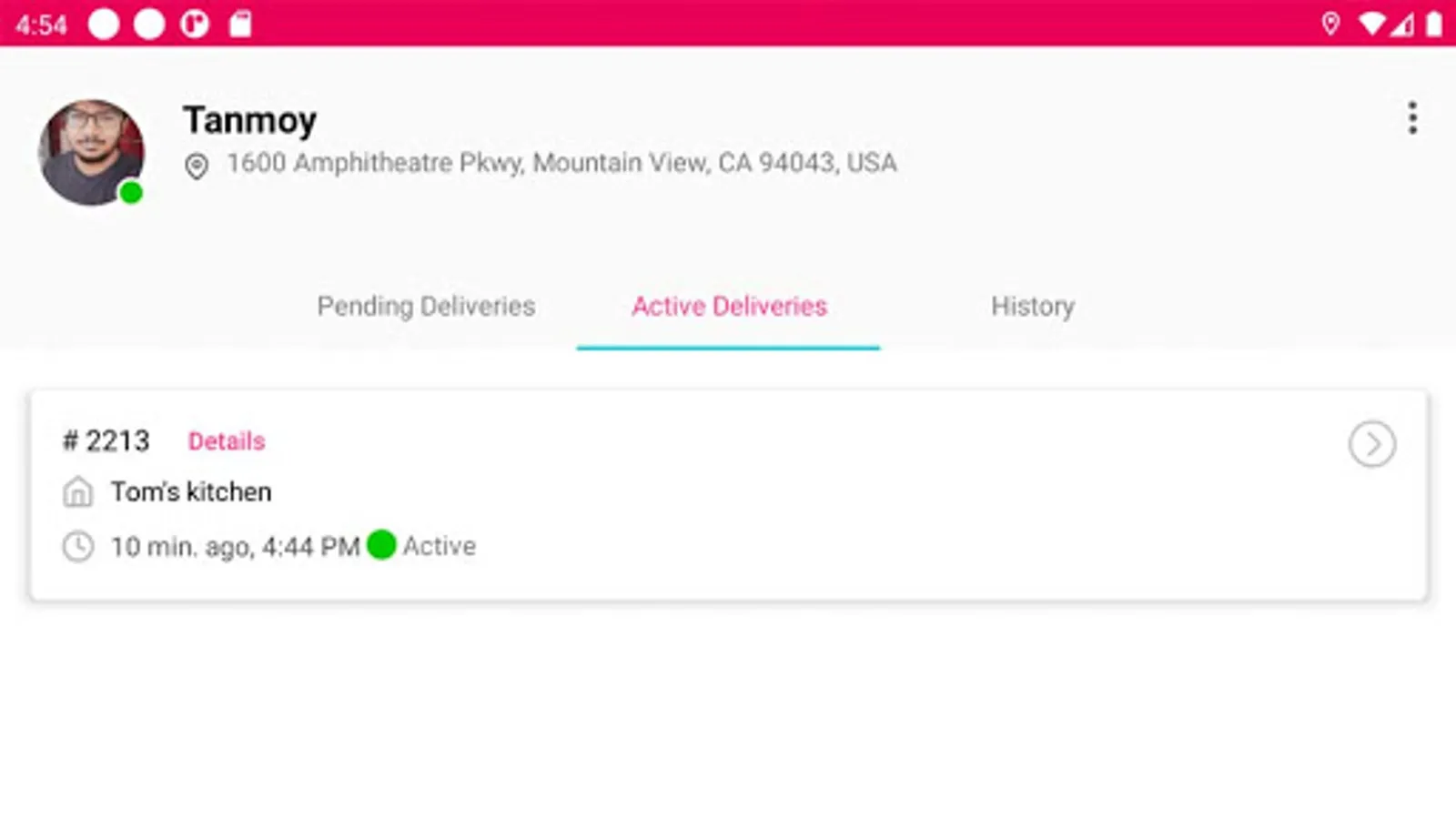This screenshot has width=1456, height=819.
Task: Tap the 1600 Amphitheatre Pkwy address text
Action: pyautogui.click(x=561, y=163)
